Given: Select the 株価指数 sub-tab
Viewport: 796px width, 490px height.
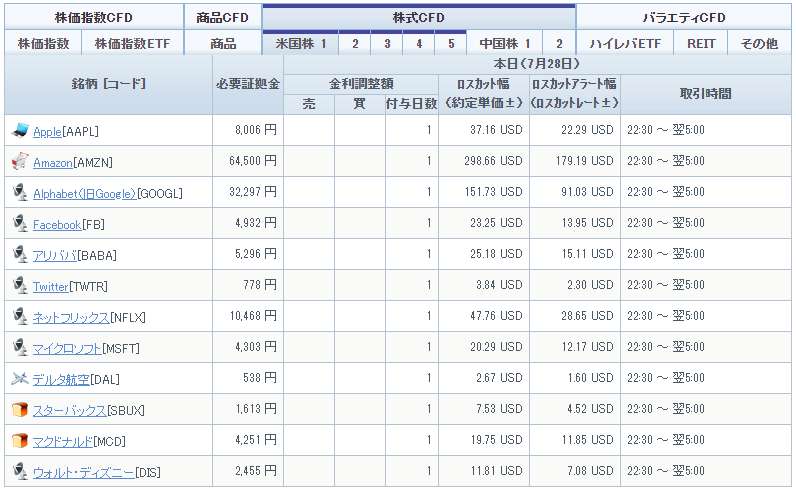Looking at the screenshot, I should point(43,43).
